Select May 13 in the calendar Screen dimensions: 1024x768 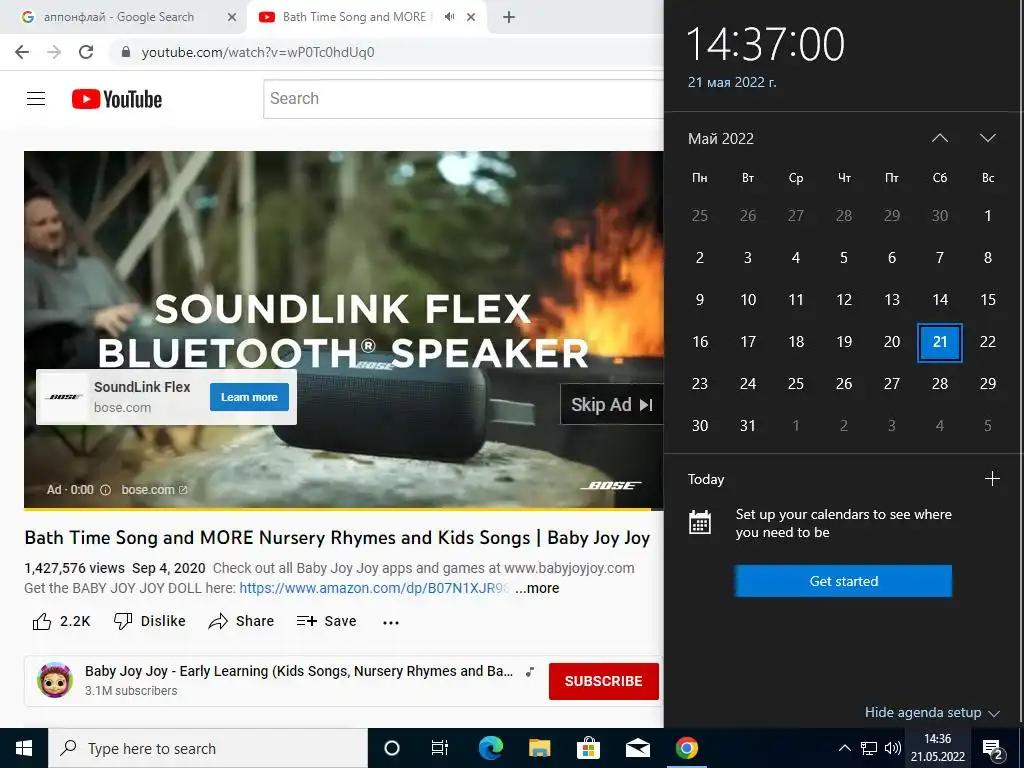pyautogui.click(x=892, y=300)
